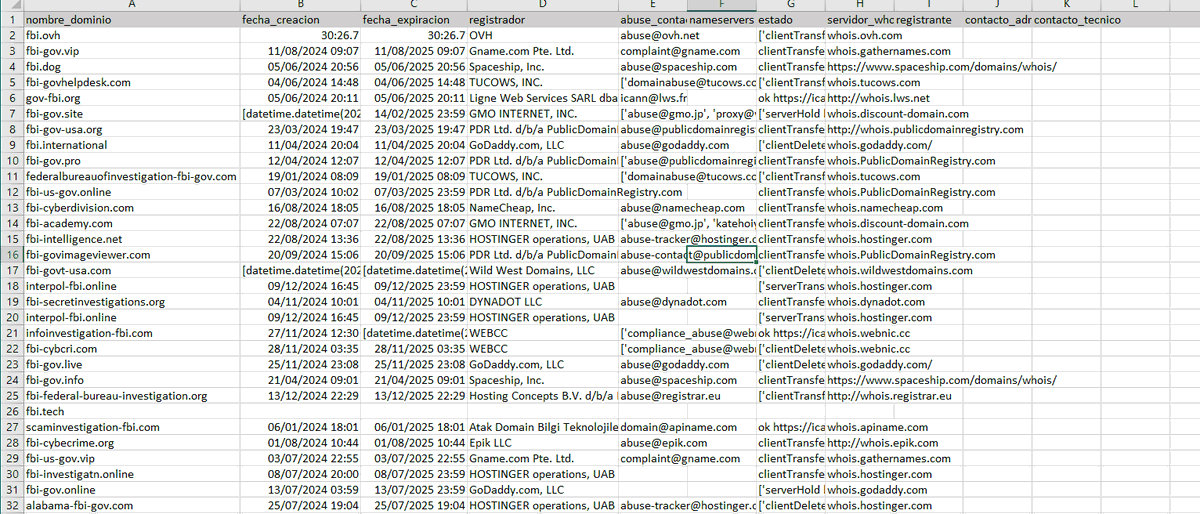Click the fbi-govimageviewer.com cell

click(x=131, y=255)
